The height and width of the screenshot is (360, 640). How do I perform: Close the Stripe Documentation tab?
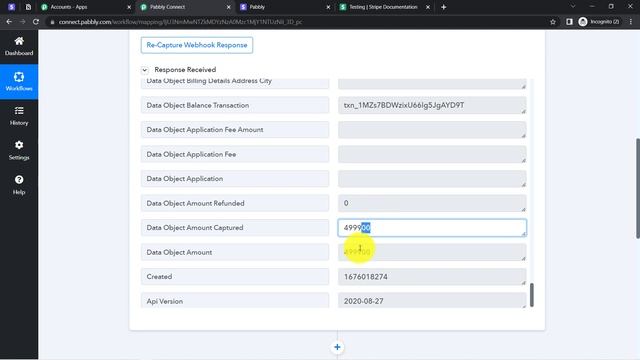(x=428, y=7)
